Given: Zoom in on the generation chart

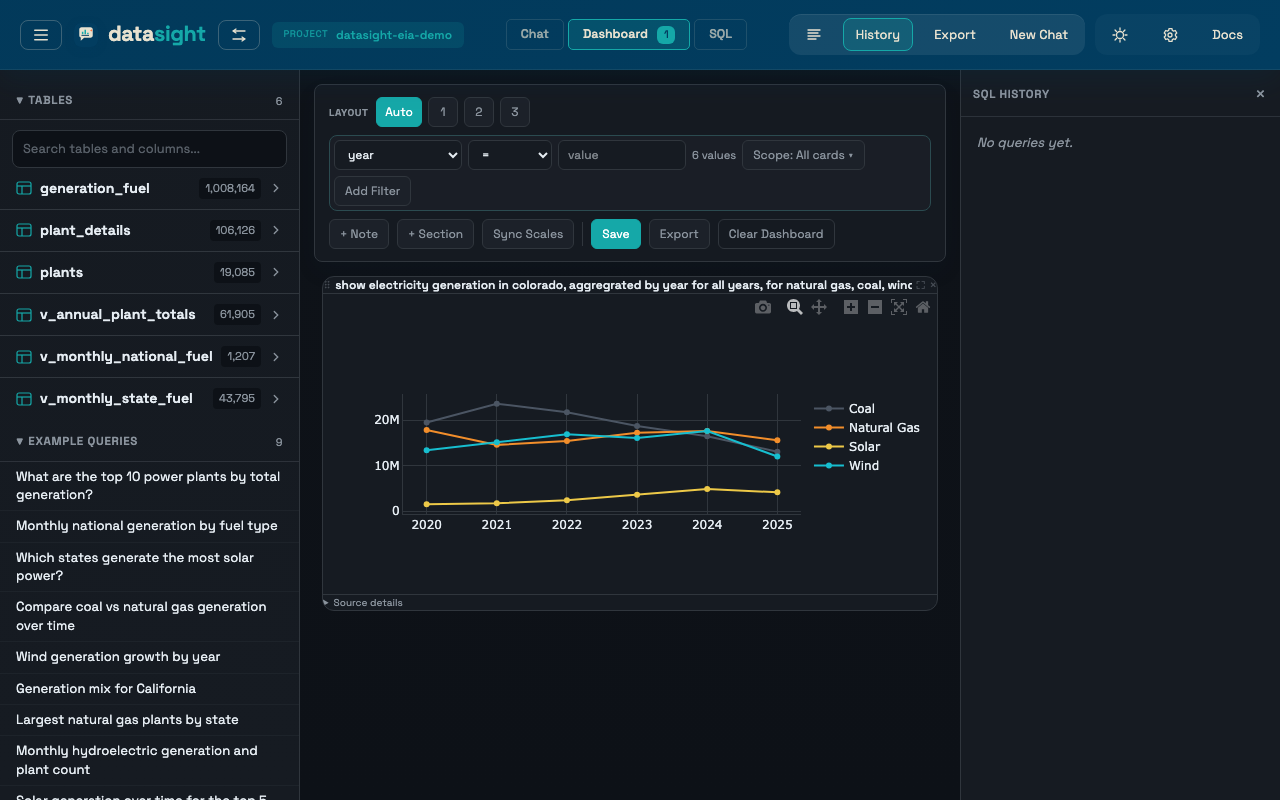Looking at the screenshot, I should coord(850,307).
